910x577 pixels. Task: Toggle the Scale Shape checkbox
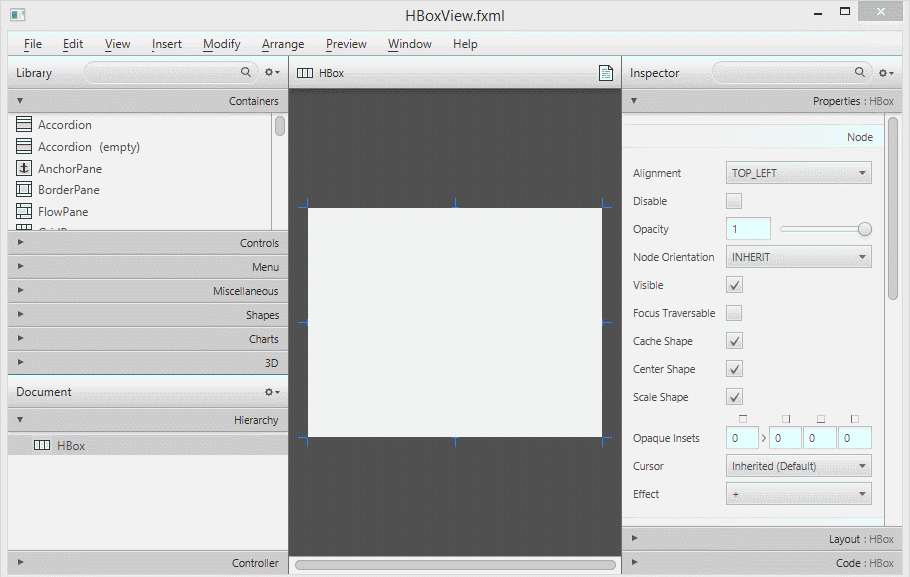[x=734, y=397]
